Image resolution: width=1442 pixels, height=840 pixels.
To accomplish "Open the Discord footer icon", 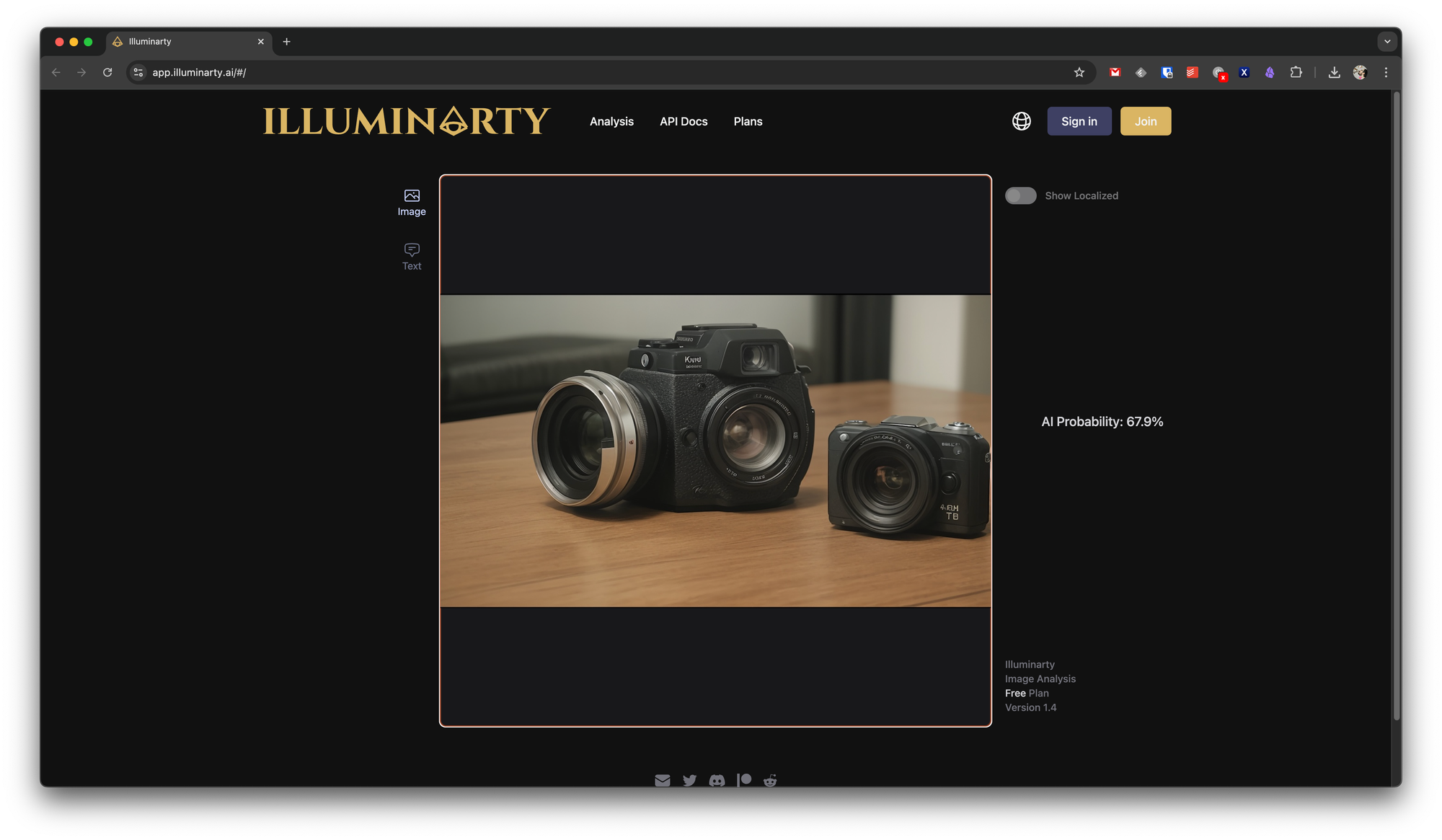I will [x=717, y=780].
